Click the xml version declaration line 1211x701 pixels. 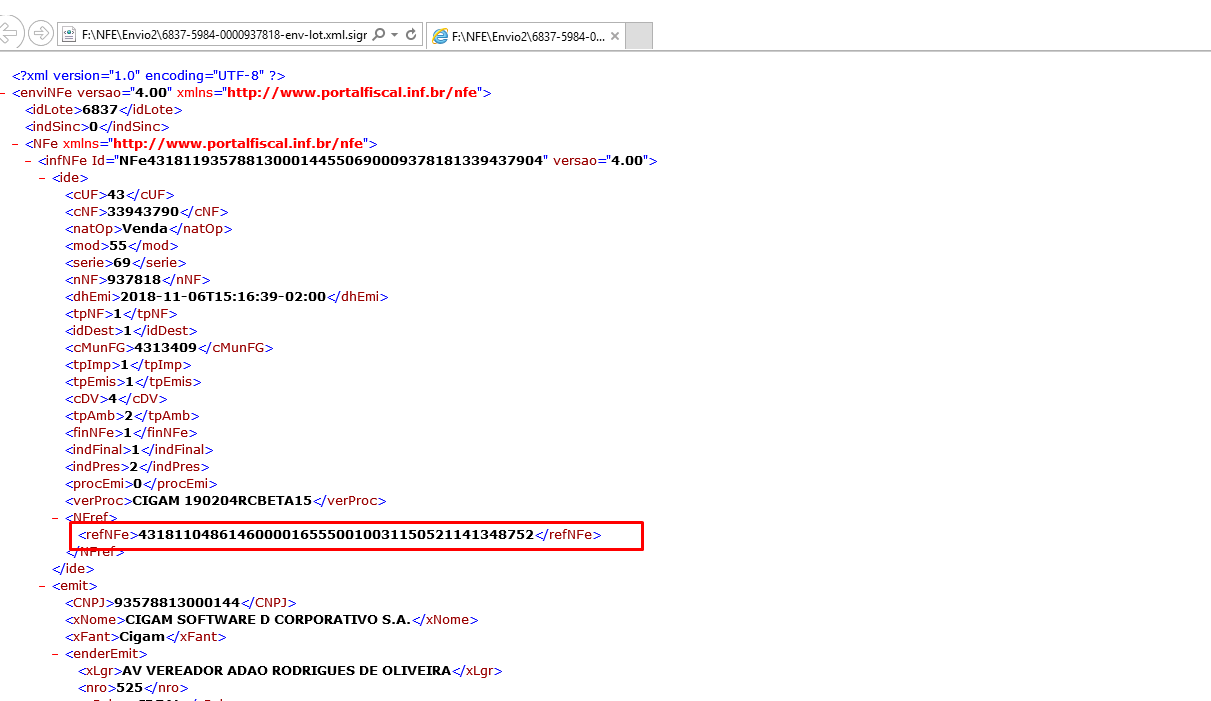coord(149,75)
